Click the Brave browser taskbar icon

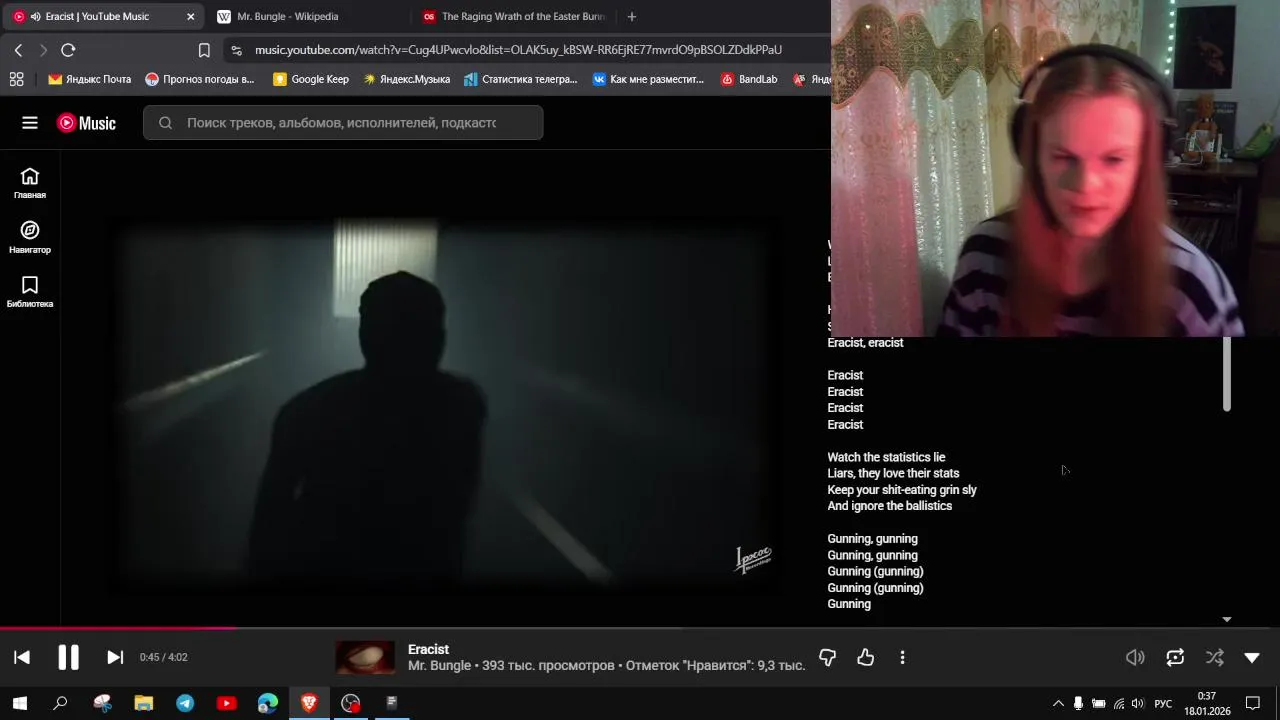tap(309, 703)
